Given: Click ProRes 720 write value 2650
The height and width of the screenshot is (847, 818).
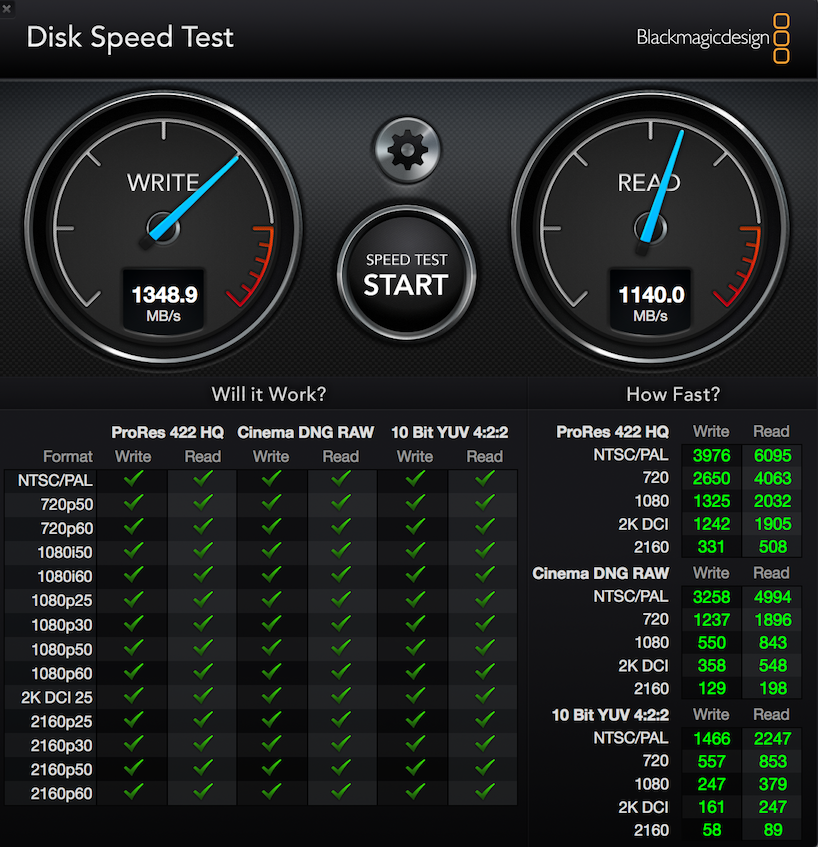Looking at the screenshot, I should 712,478.
